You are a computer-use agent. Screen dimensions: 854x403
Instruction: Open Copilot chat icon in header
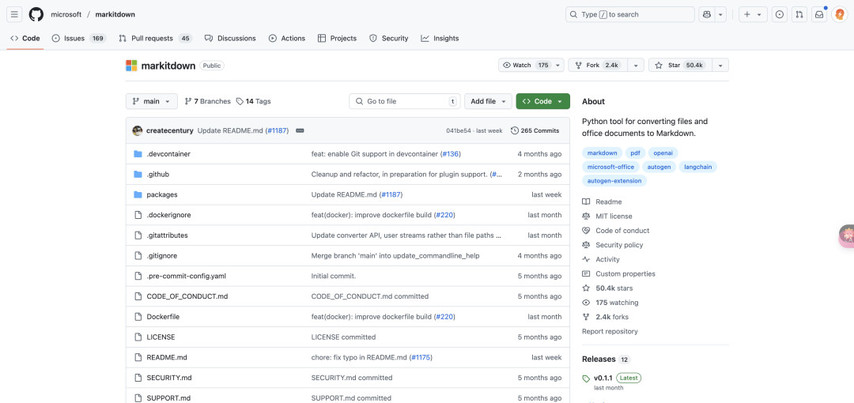[707, 15]
